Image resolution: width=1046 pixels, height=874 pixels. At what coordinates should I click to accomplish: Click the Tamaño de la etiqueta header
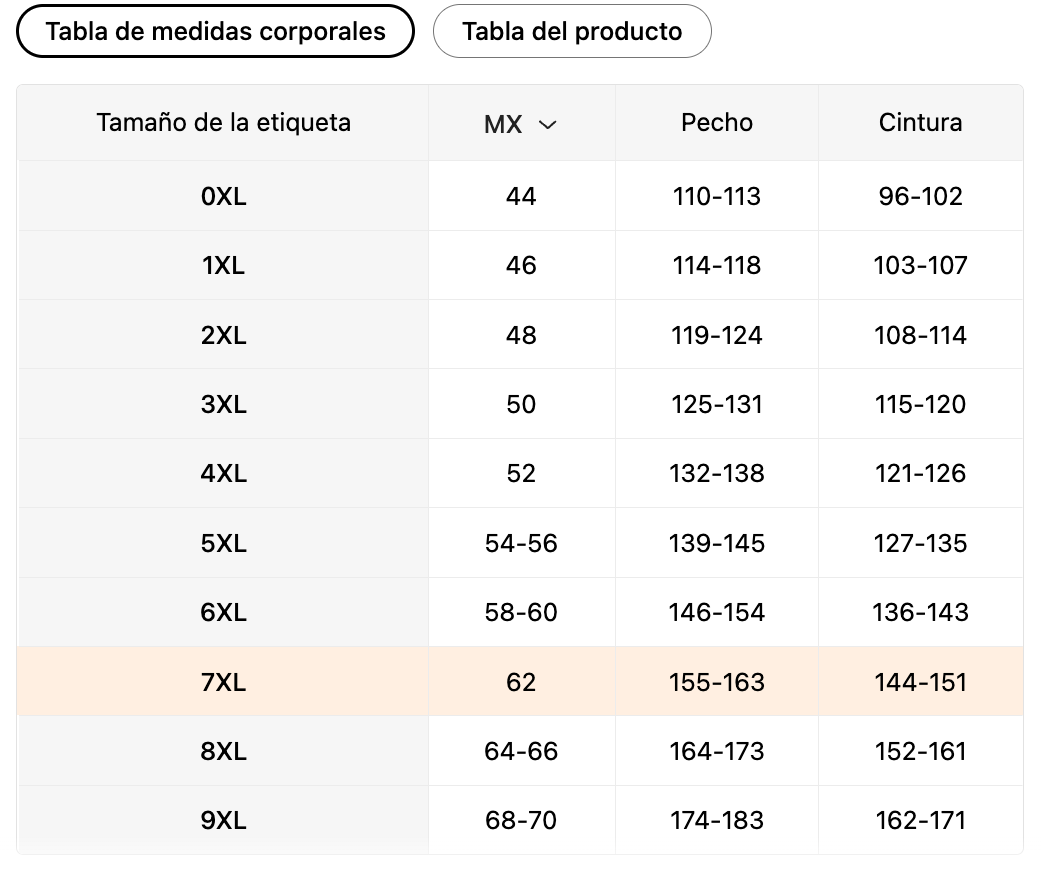(x=223, y=123)
